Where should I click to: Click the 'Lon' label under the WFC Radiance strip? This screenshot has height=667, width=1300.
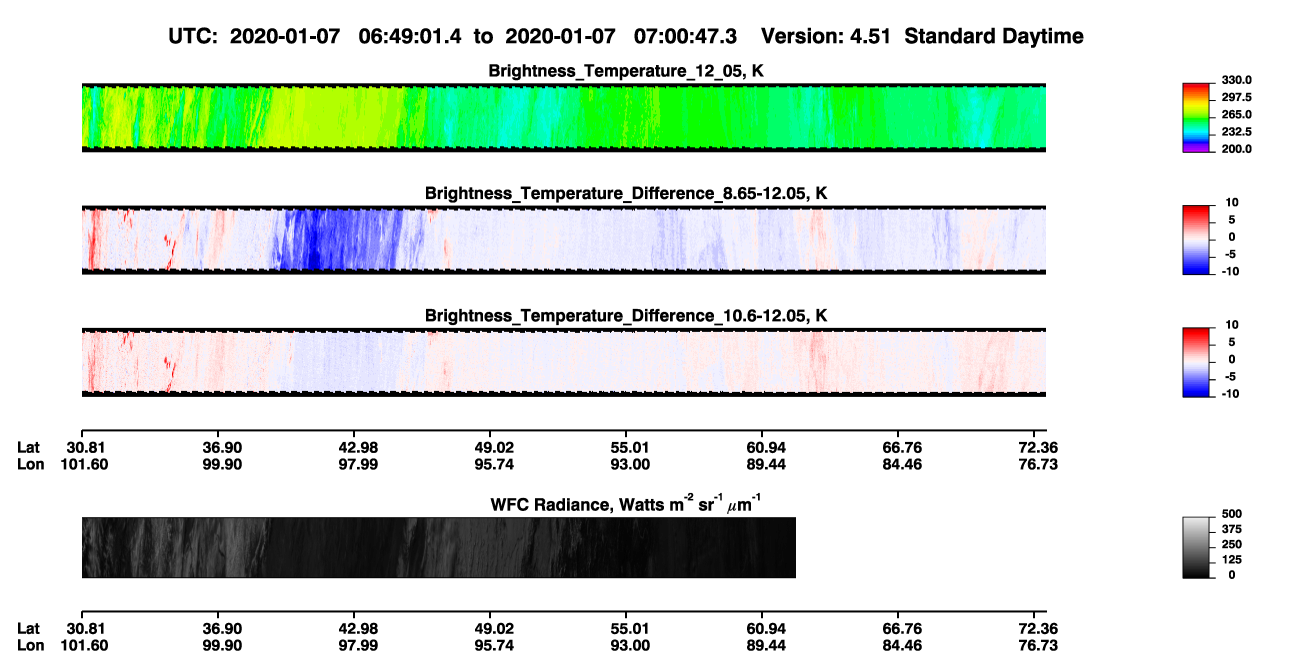30,646
